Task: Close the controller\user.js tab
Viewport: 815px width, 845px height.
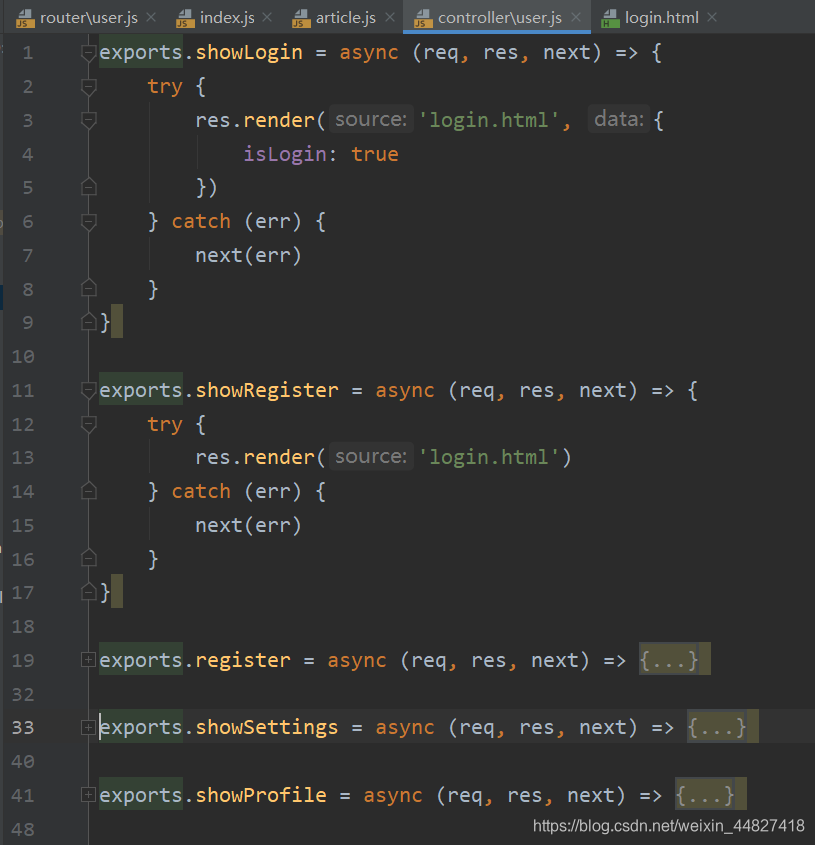Action: pos(576,17)
